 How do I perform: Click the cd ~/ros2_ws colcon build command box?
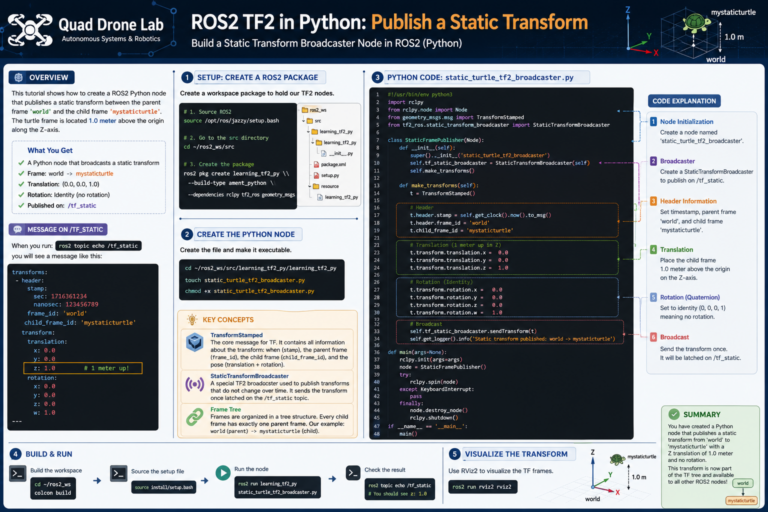tap(53, 488)
